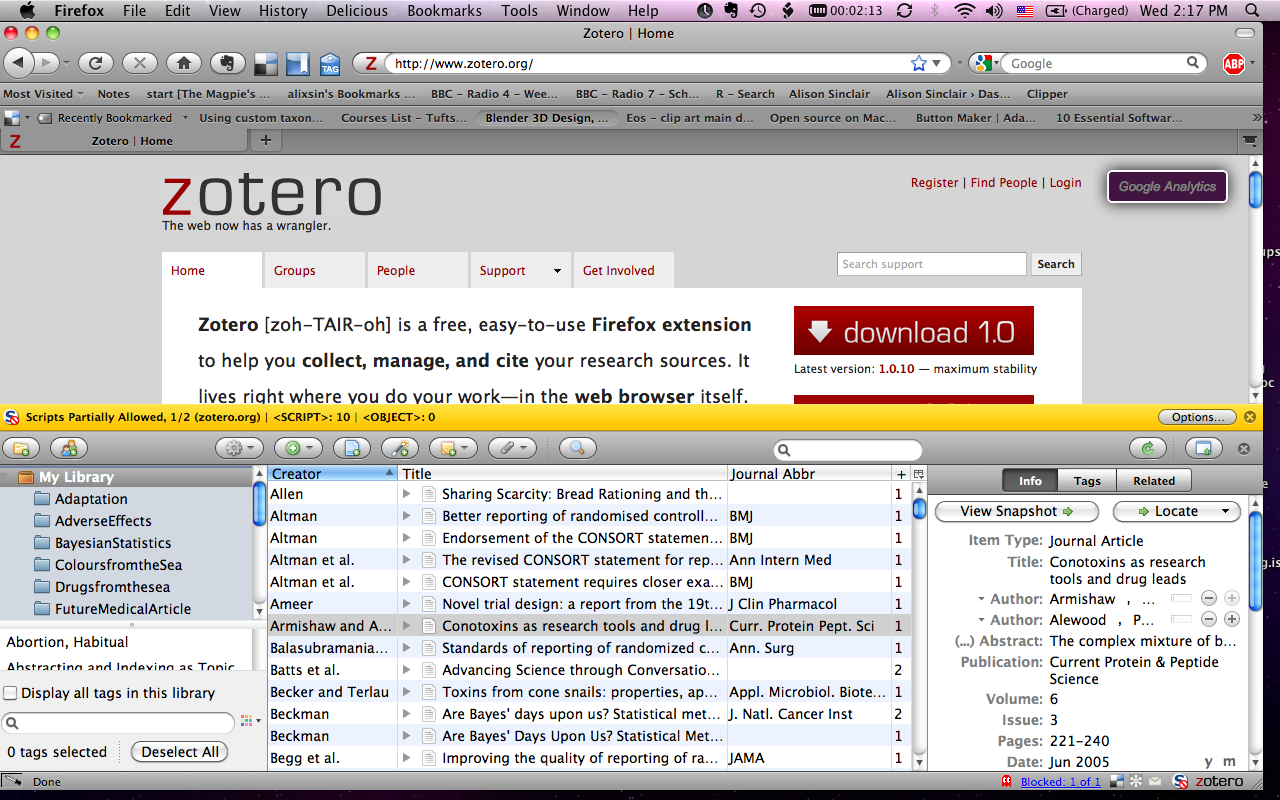Switch to the Related tab
The image size is (1280, 800).
click(x=1154, y=481)
